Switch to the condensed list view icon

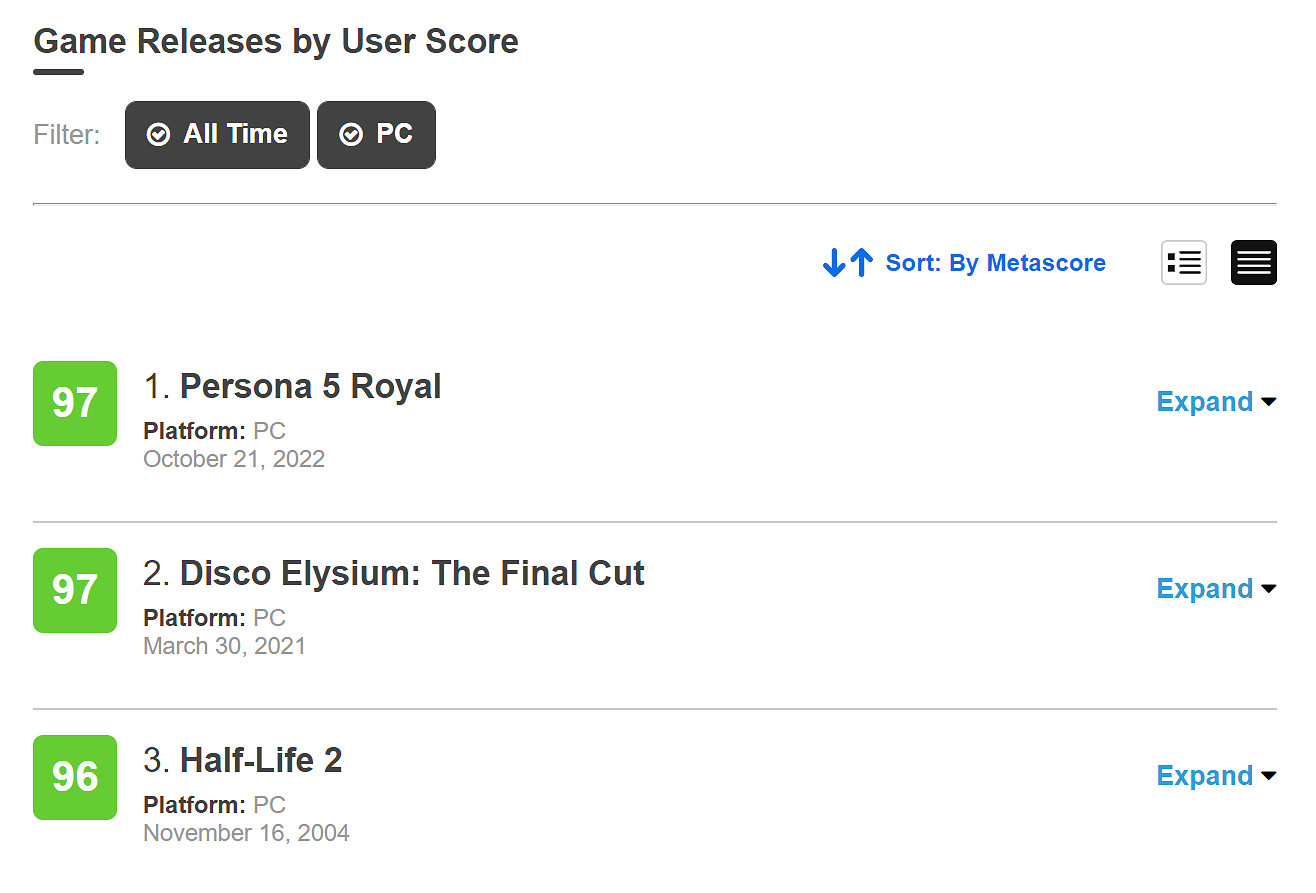click(x=1253, y=263)
